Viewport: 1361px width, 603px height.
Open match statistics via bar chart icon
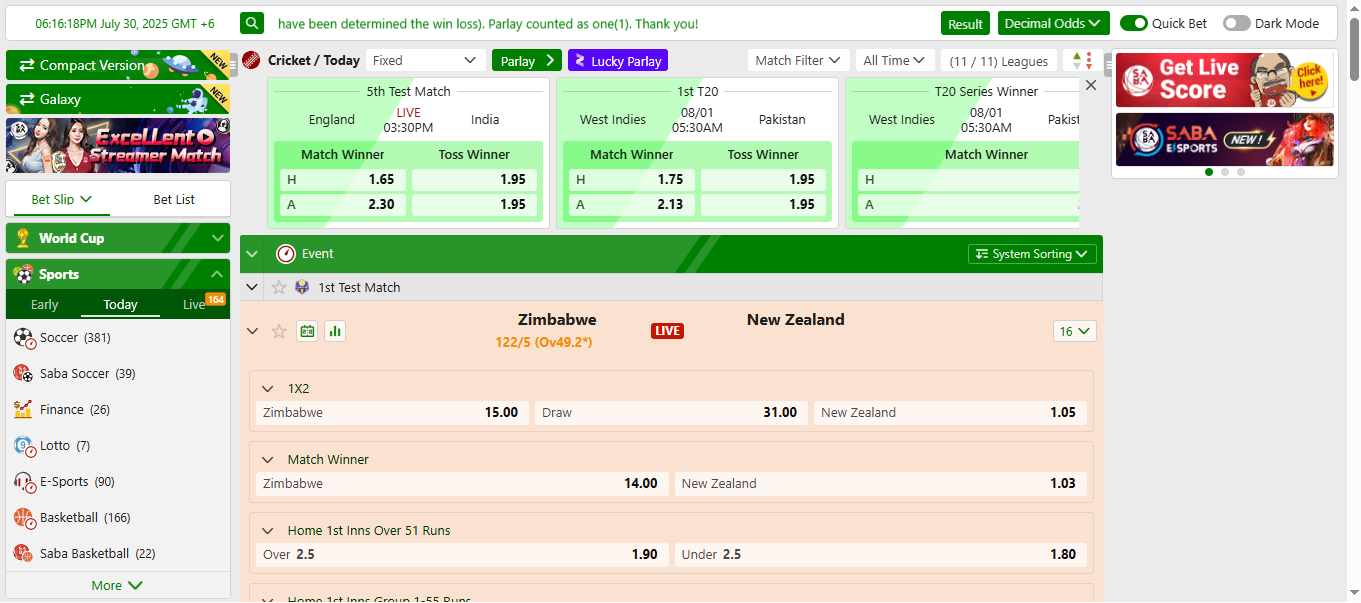(335, 330)
